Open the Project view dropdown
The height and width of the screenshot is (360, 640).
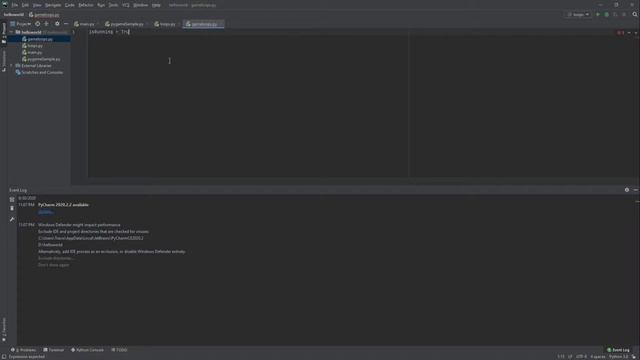pyautogui.click(x=21, y=24)
